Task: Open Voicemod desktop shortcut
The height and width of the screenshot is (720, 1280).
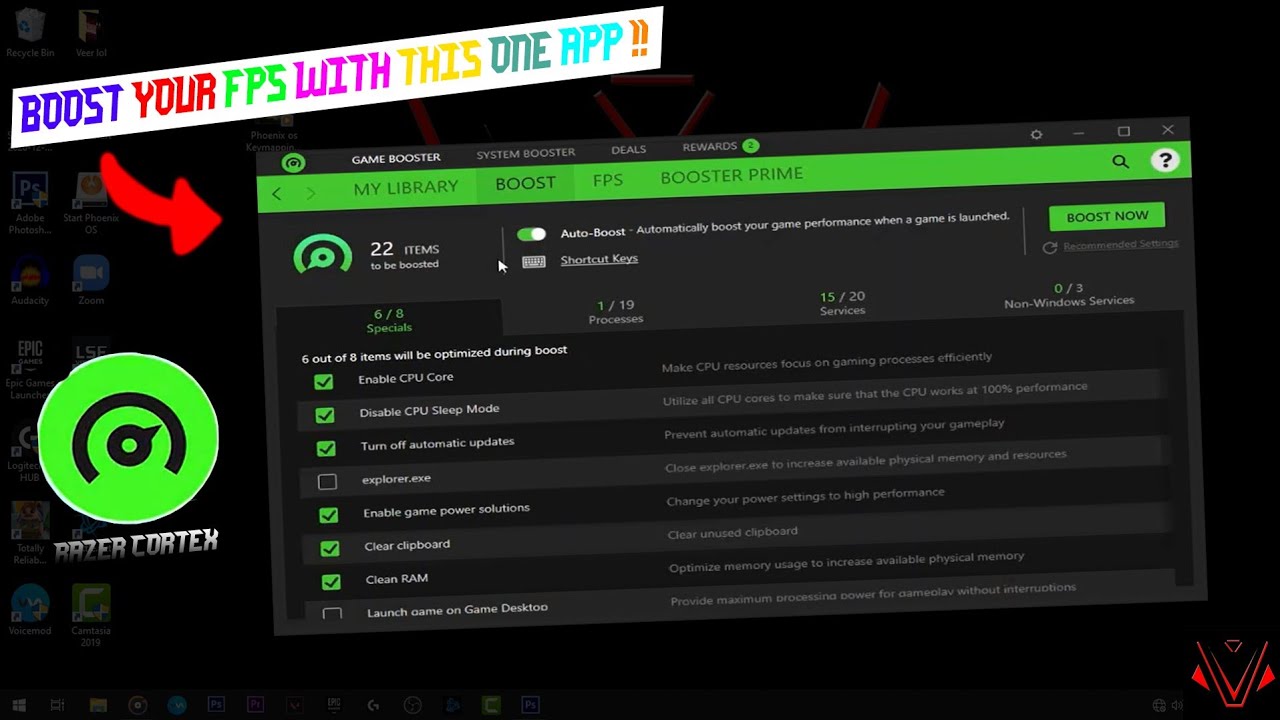Action: click(x=30, y=612)
